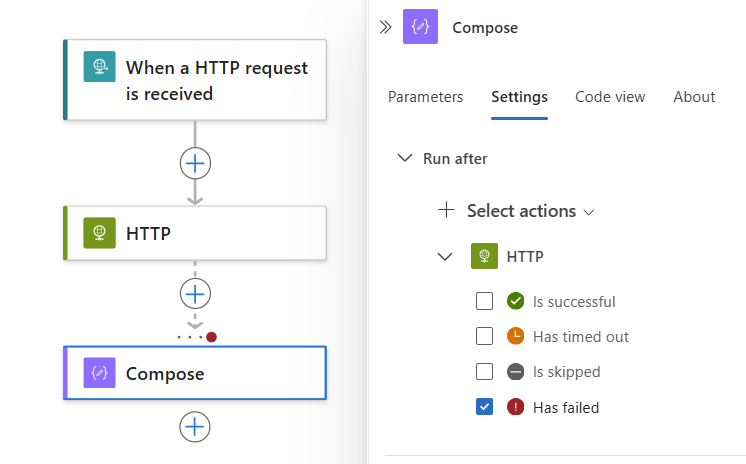The image size is (746, 464).
Task: Tick the "Is skipped" checkbox
Action: (x=485, y=371)
